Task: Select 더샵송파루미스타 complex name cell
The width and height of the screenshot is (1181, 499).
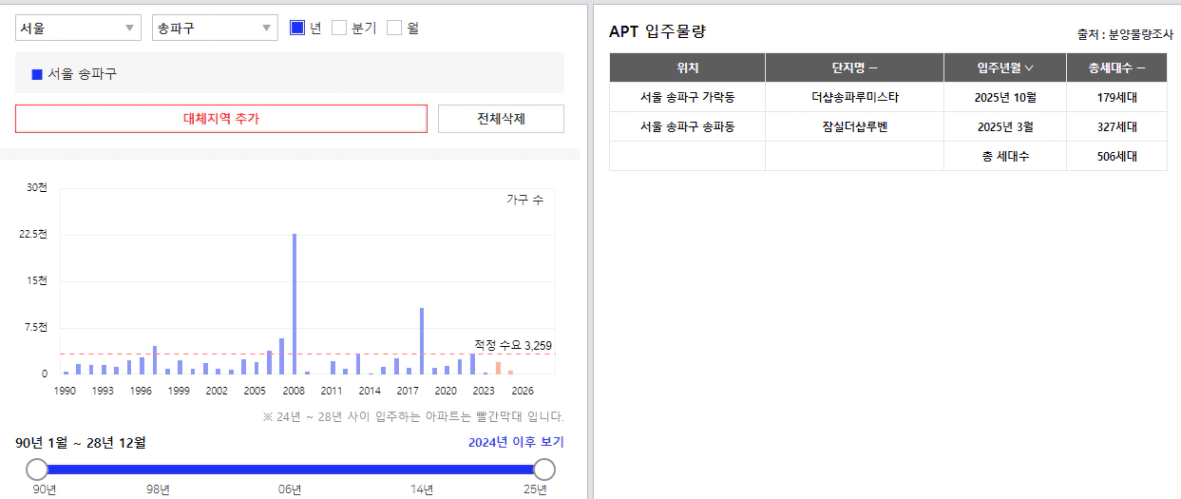Action: click(854, 97)
